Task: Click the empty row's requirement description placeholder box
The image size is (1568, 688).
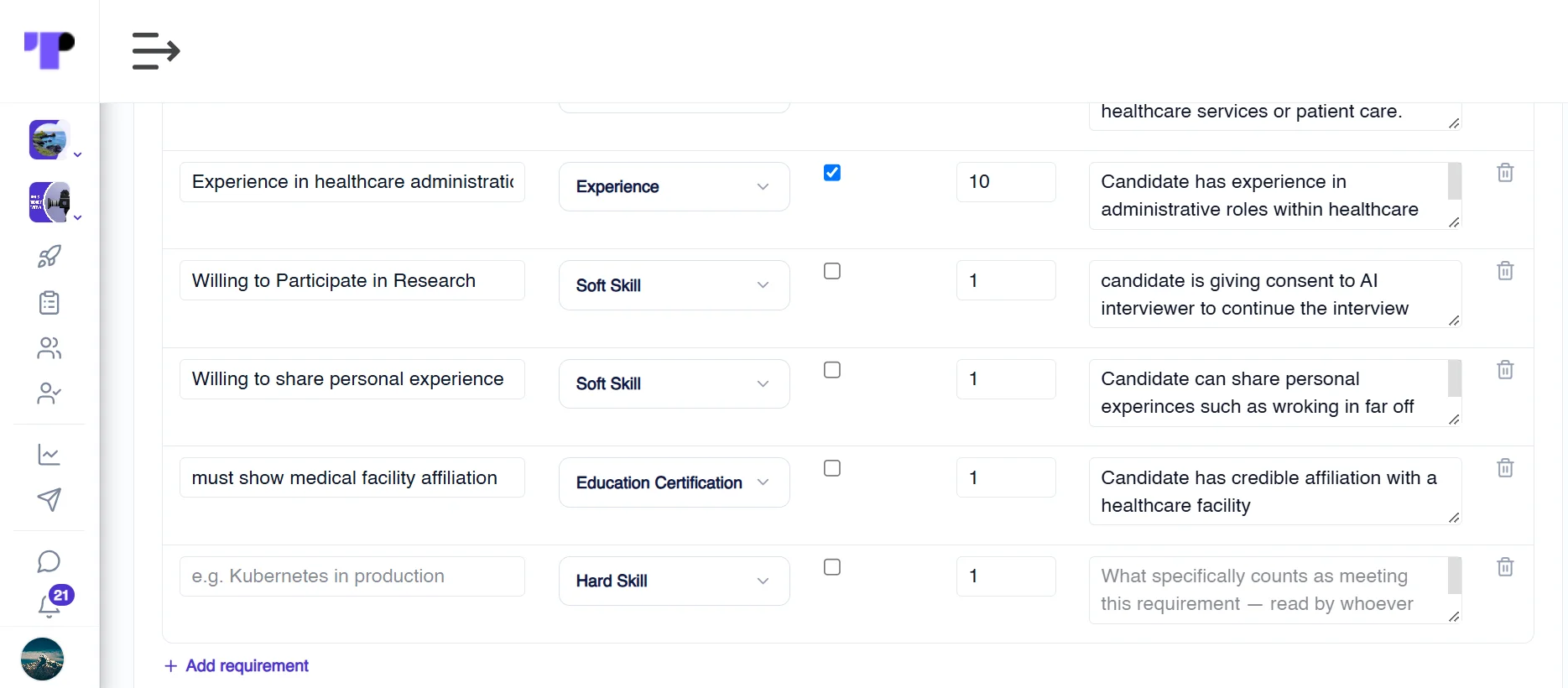Action: [x=1275, y=590]
